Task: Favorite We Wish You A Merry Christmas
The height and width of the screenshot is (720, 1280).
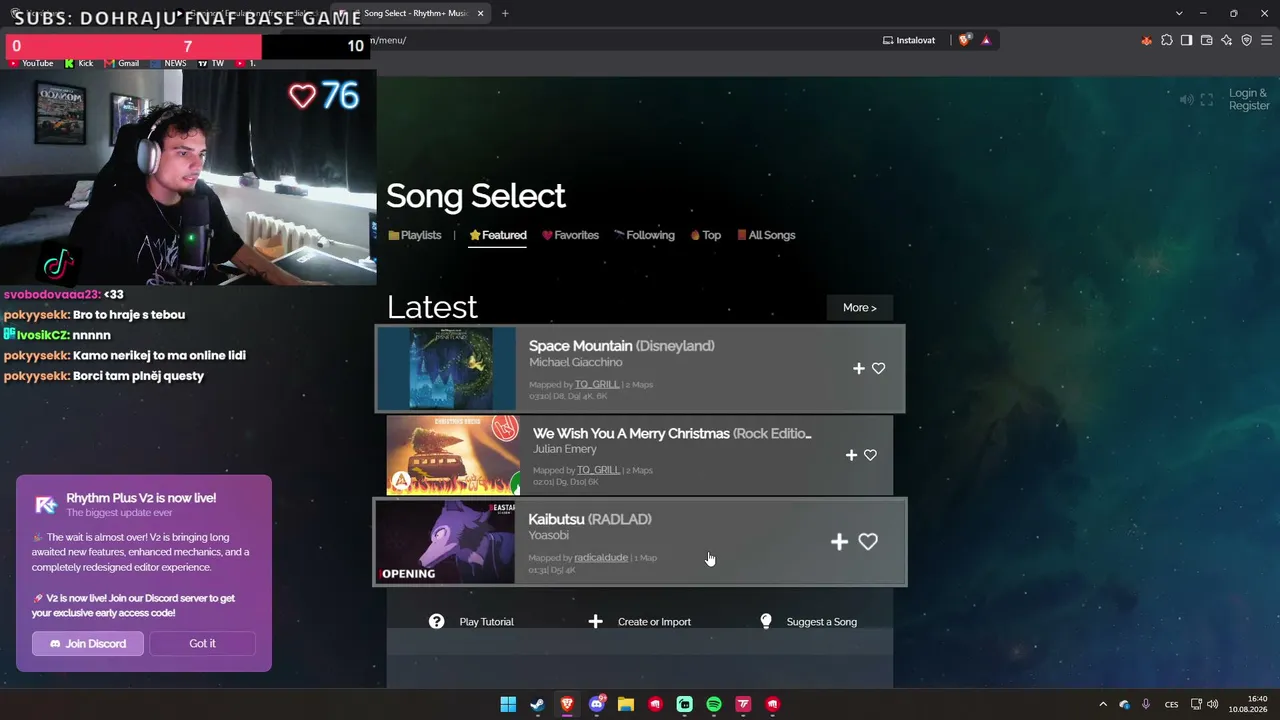Action: pyautogui.click(x=870, y=455)
